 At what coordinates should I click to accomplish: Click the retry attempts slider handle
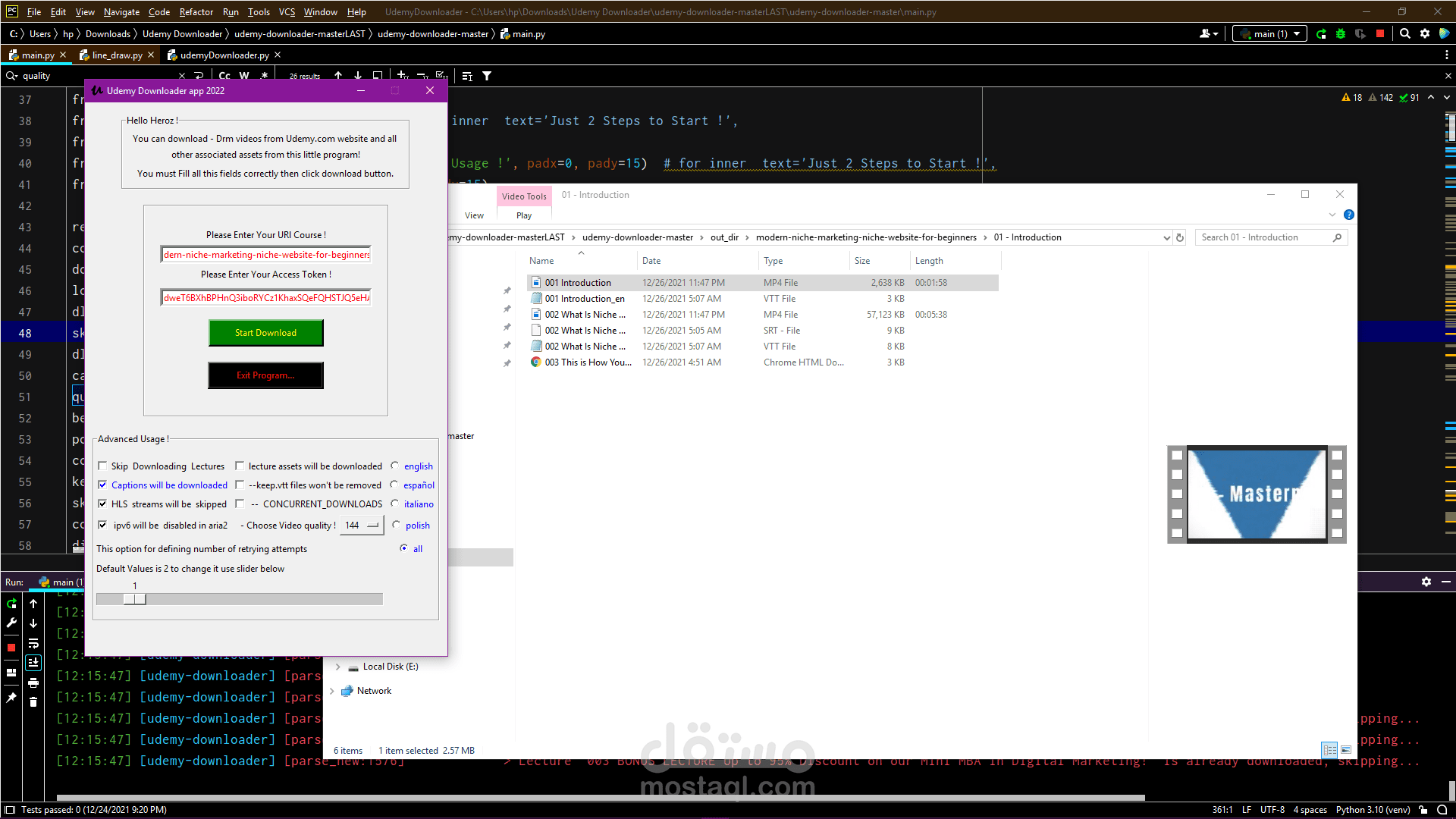point(135,599)
